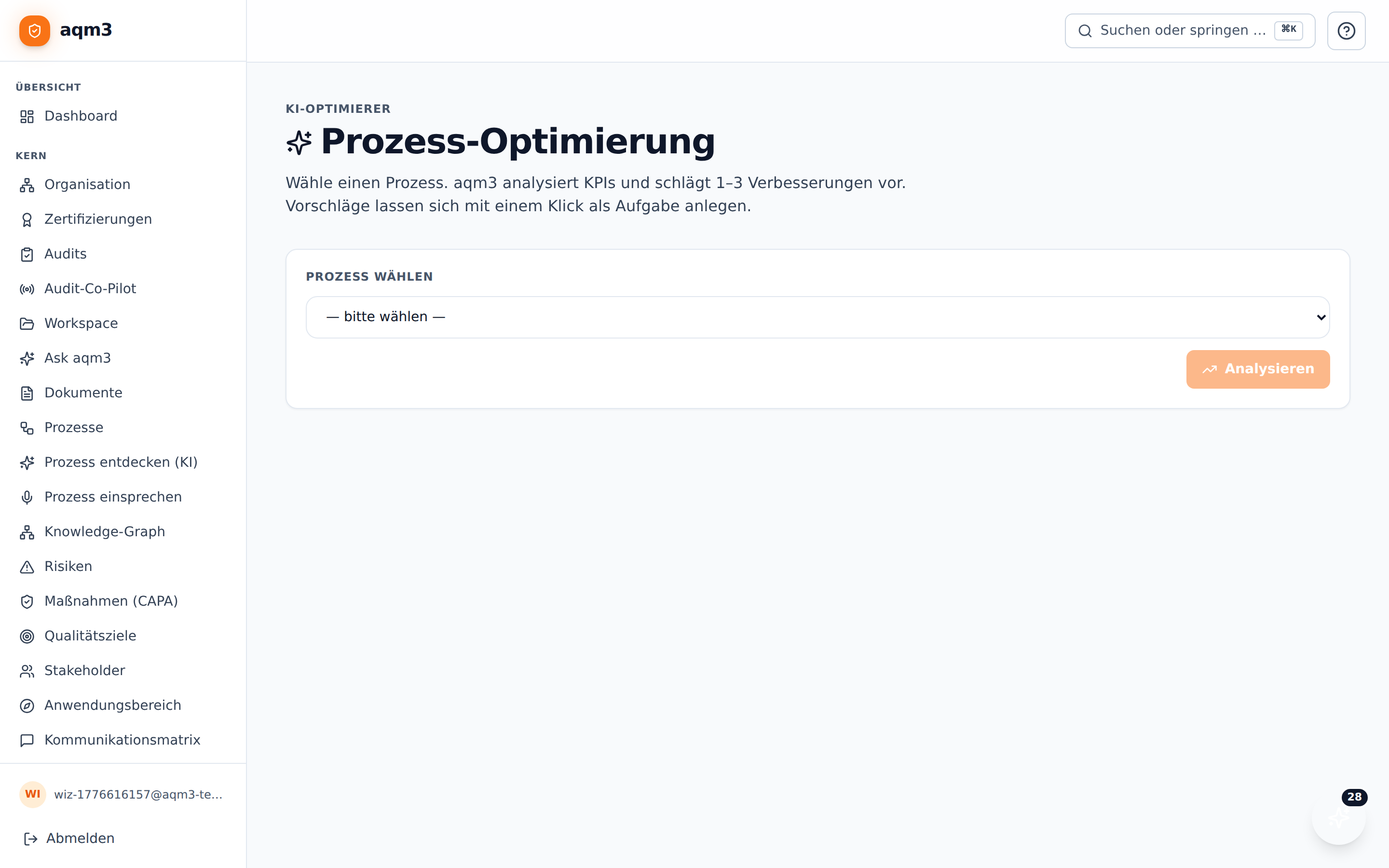Screen dimensions: 1389x868
Task: Click the Workspace folder icon
Action: tap(27, 324)
